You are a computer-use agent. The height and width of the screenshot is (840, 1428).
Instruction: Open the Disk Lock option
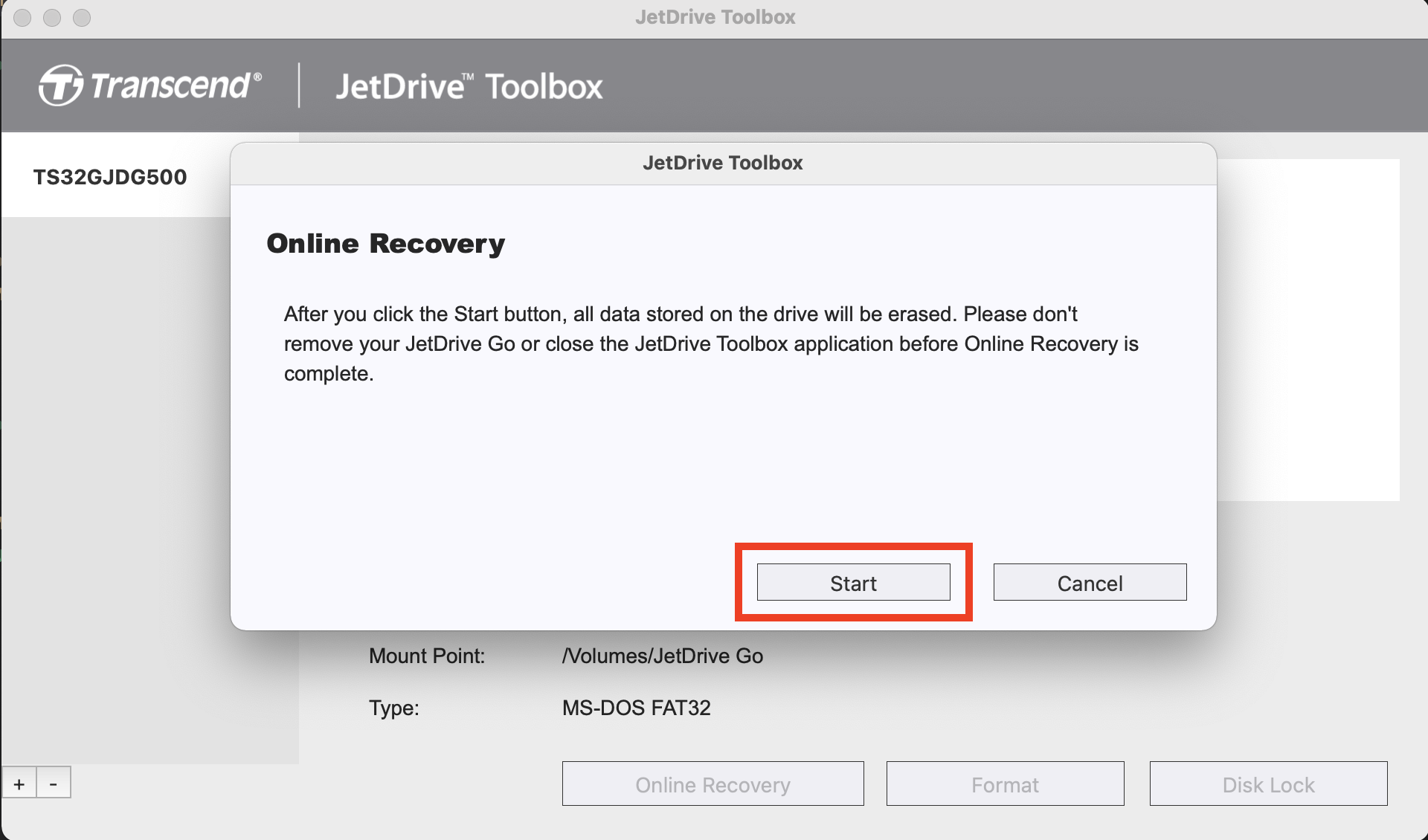coord(1268,784)
